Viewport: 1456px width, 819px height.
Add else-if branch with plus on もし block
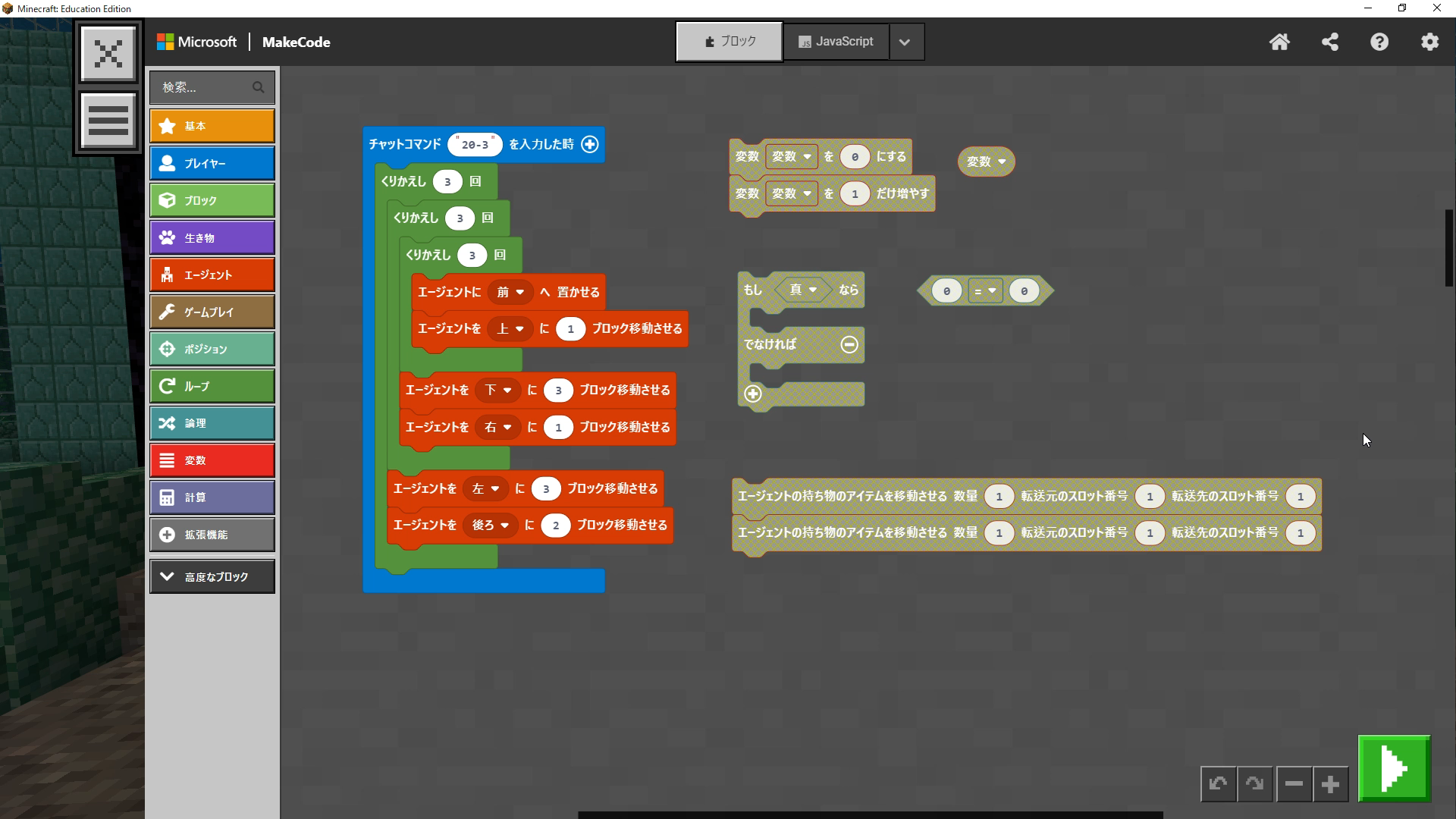pyautogui.click(x=753, y=394)
